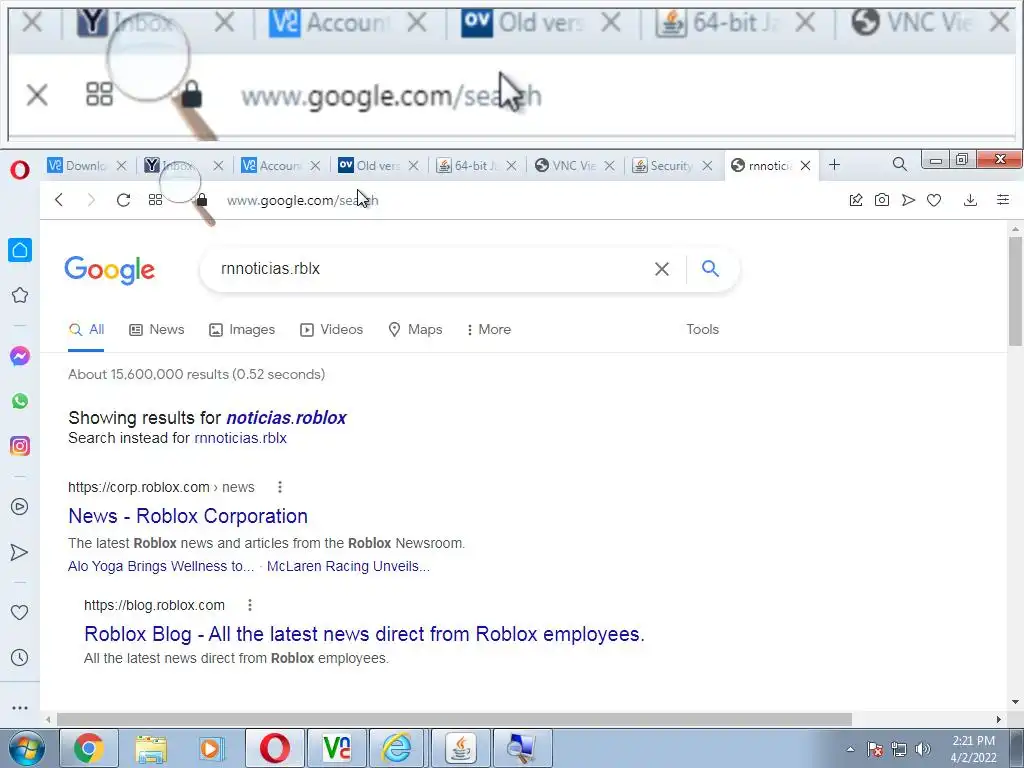This screenshot has width=1024, height=768.
Task: Follow noticias.roblox corrected link
Action: (286, 418)
